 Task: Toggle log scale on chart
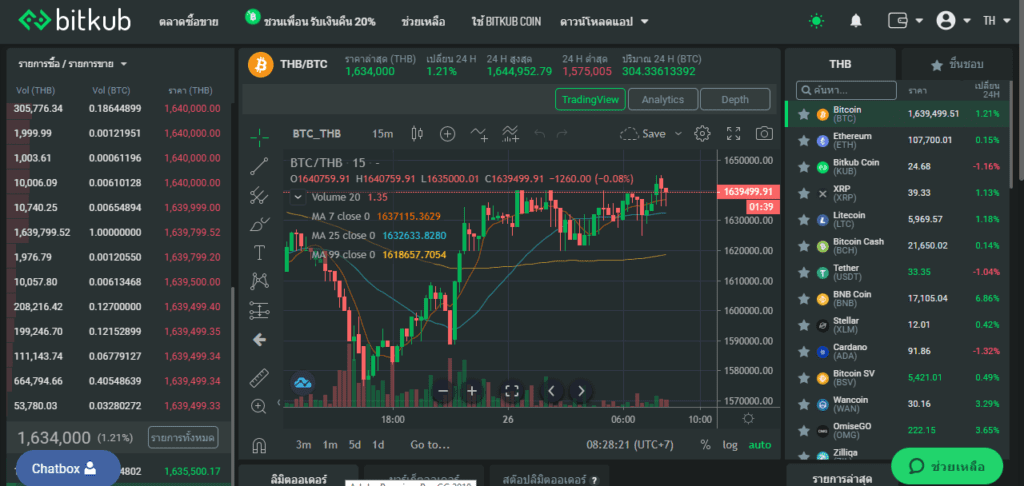730,445
